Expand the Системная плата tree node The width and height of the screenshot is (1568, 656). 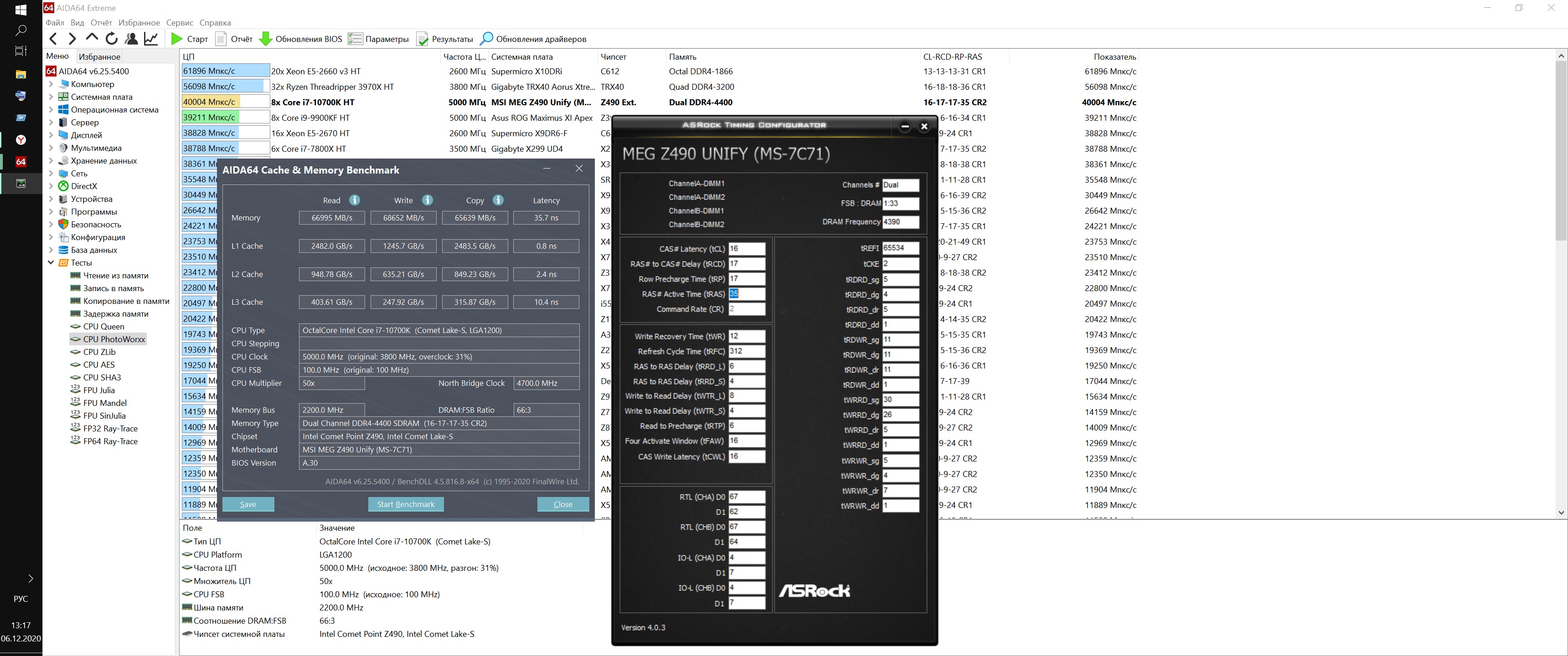tap(51, 97)
